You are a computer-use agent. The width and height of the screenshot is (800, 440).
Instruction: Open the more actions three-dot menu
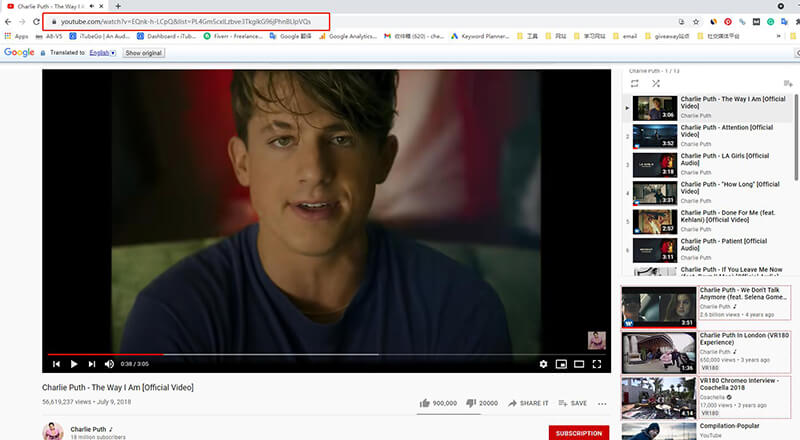pos(602,403)
